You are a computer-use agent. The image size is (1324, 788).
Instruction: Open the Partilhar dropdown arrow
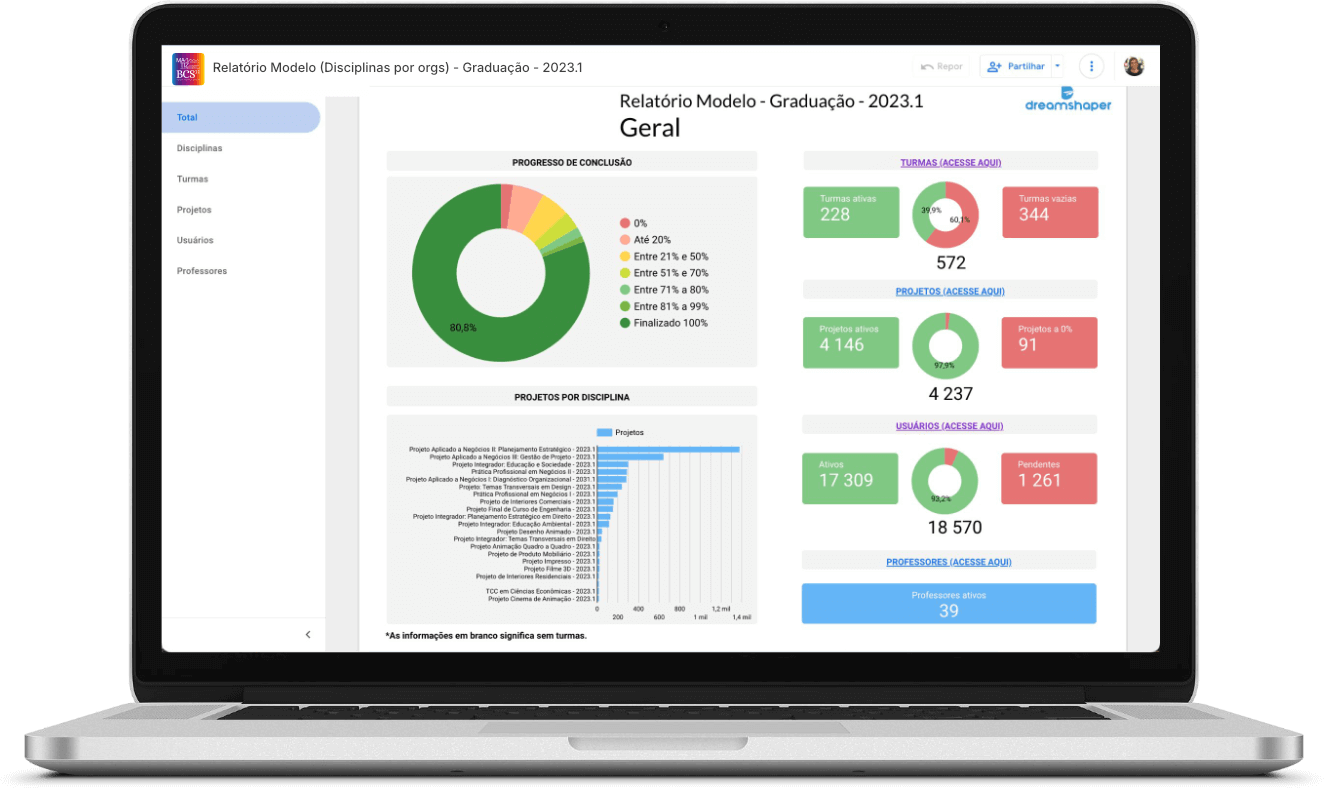pyautogui.click(x=1058, y=67)
